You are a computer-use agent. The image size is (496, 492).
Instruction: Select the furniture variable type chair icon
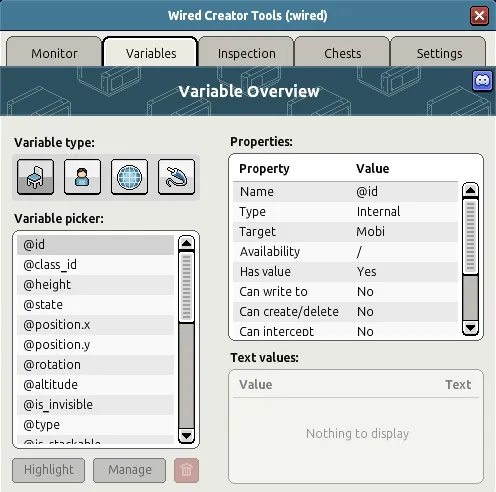(35, 177)
